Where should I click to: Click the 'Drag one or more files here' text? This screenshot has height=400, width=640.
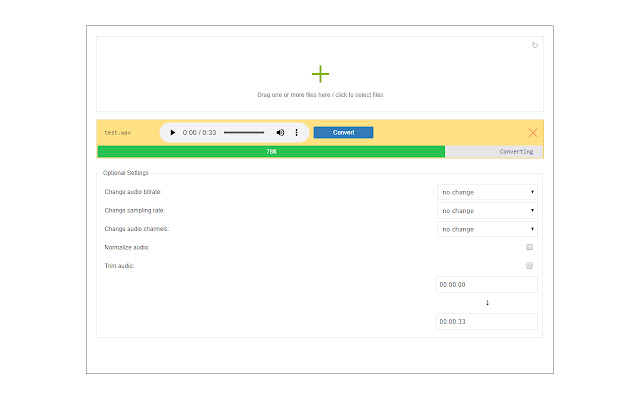click(320, 95)
